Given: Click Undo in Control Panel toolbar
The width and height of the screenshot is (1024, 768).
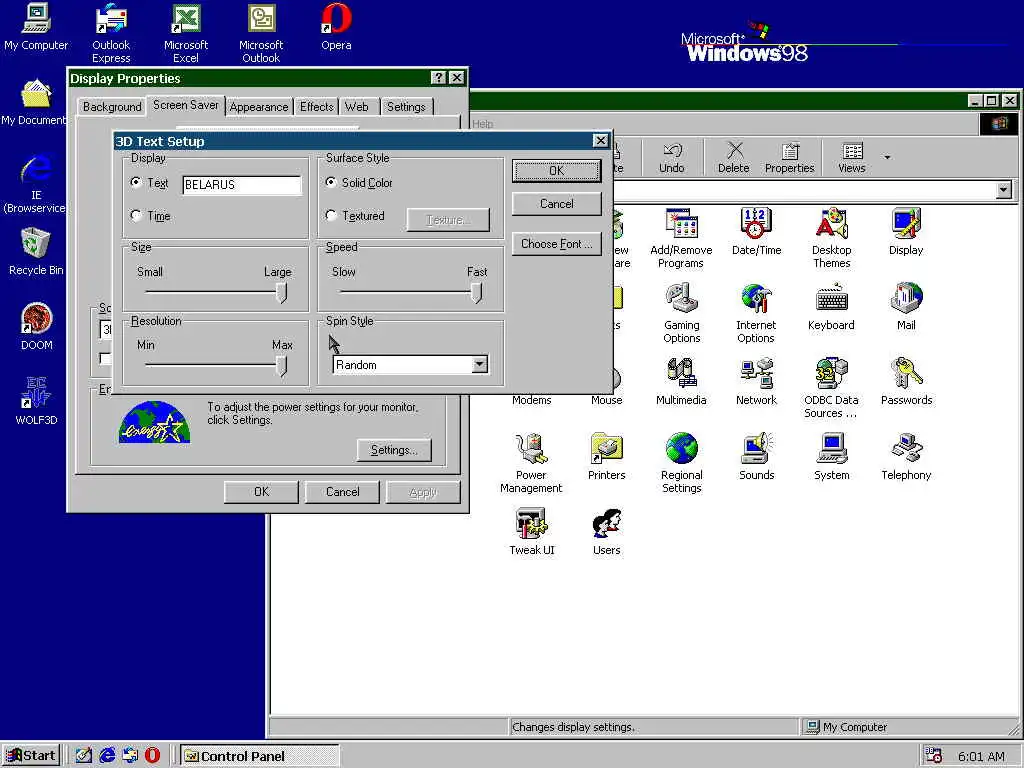Looking at the screenshot, I should point(671,157).
